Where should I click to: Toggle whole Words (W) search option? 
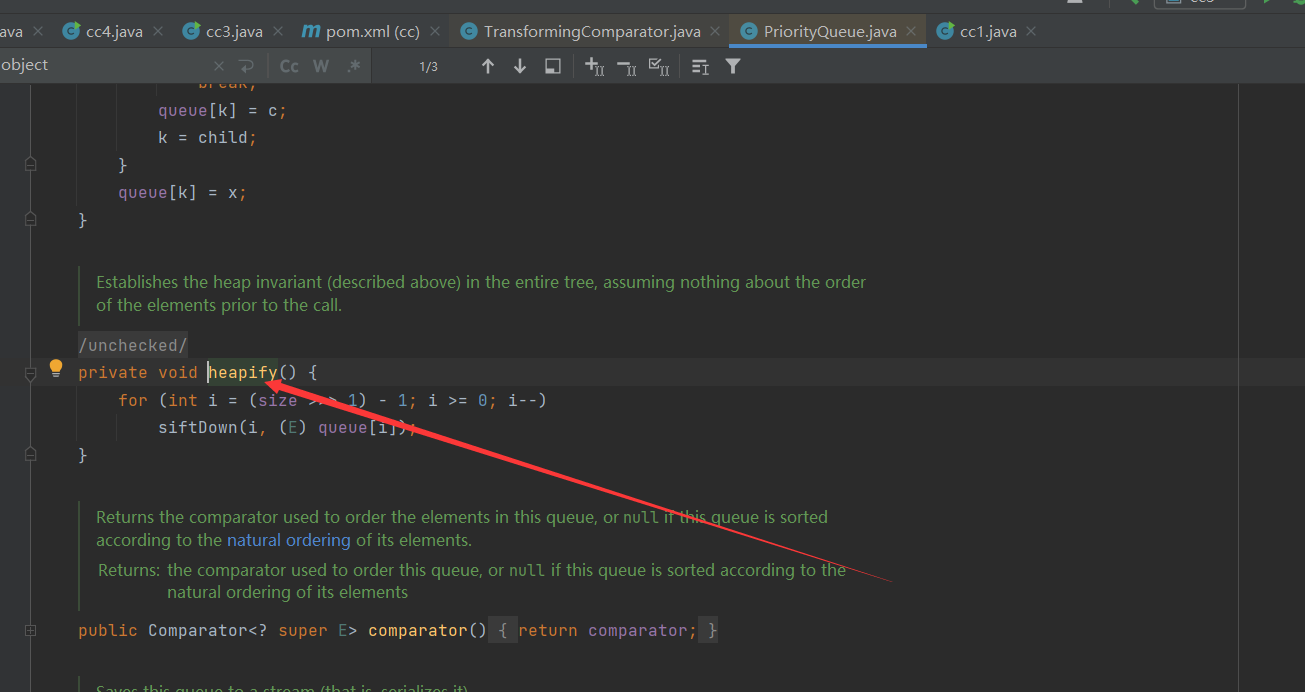point(321,66)
